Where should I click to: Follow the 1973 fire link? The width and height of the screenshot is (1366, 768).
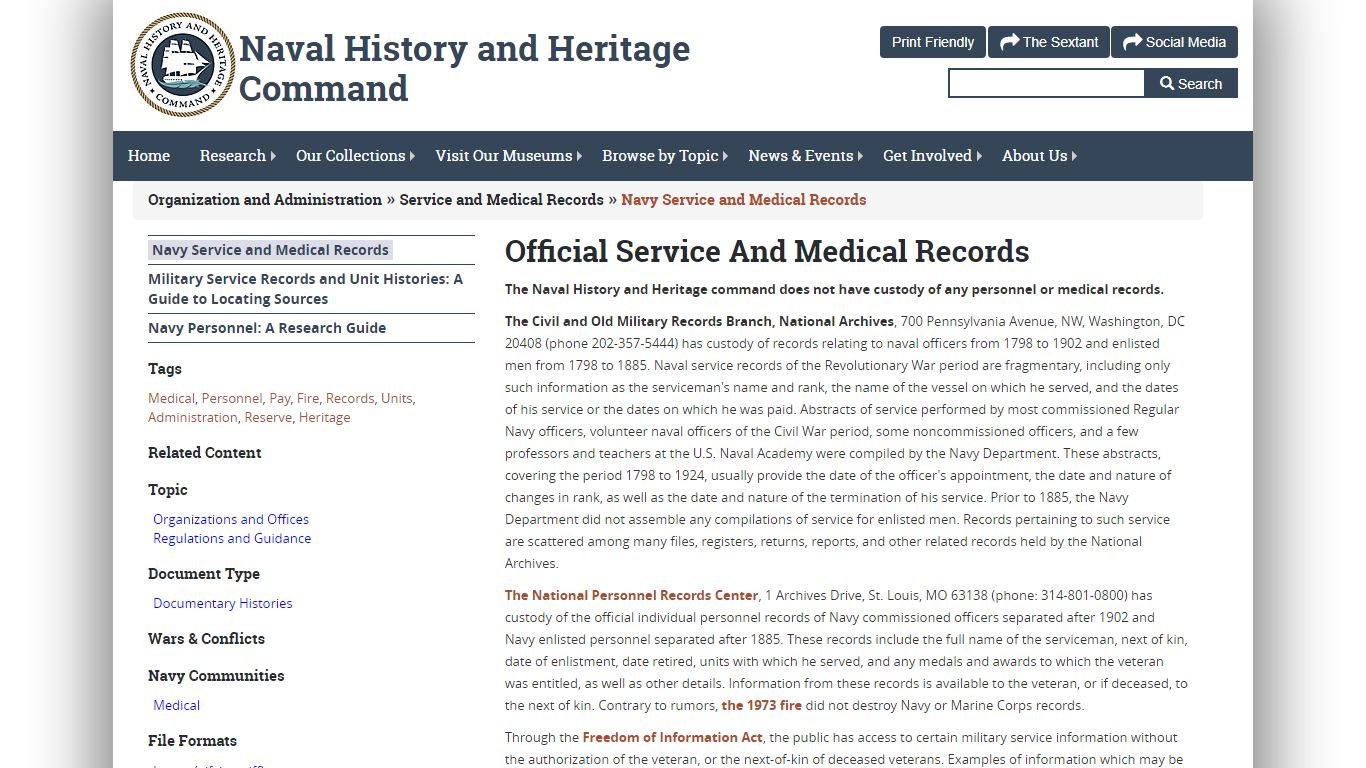762,705
